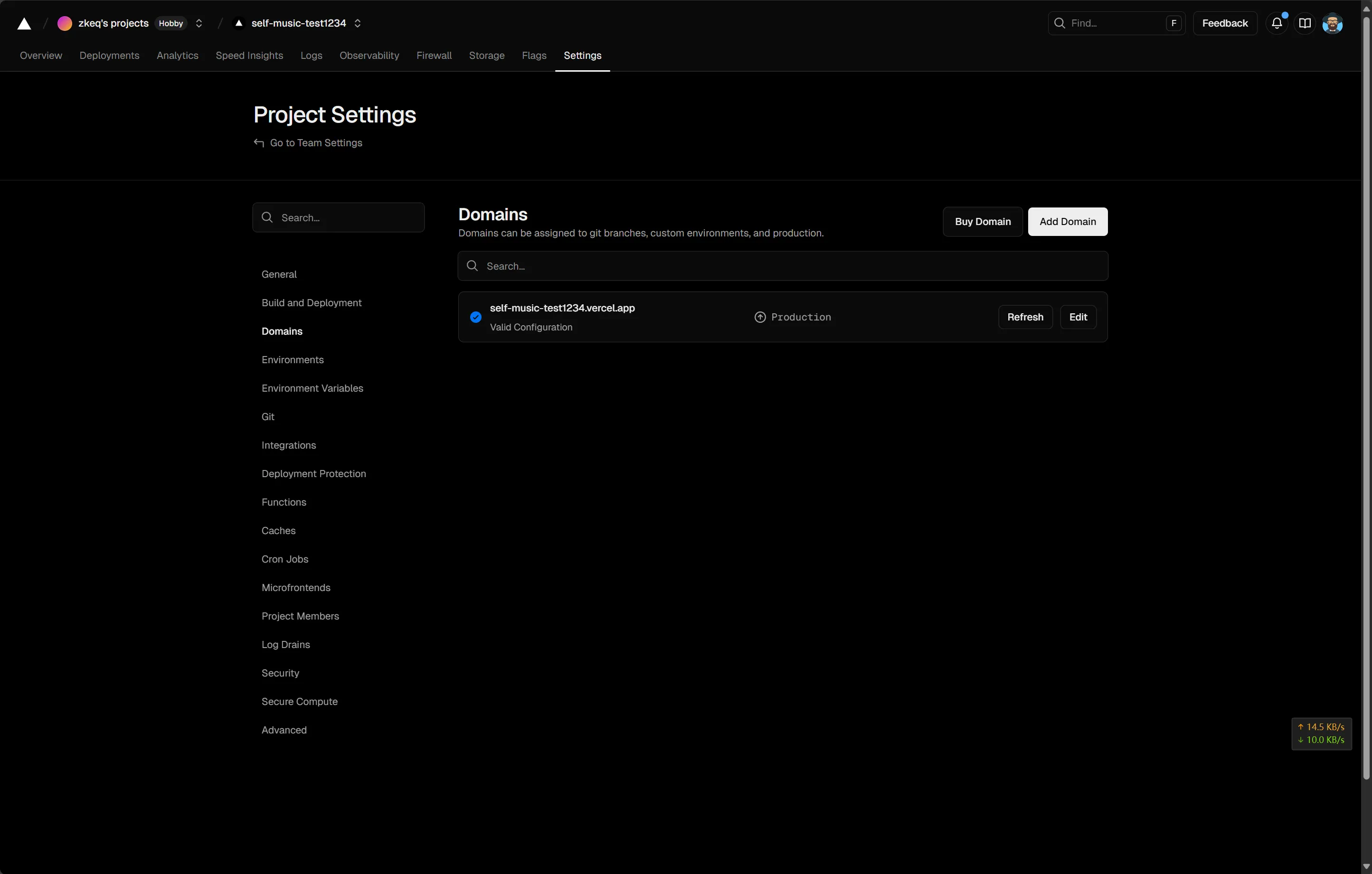Expand the team switcher chevrons
The width and height of the screenshot is (1372, 874).
click(x=199, y=23)
